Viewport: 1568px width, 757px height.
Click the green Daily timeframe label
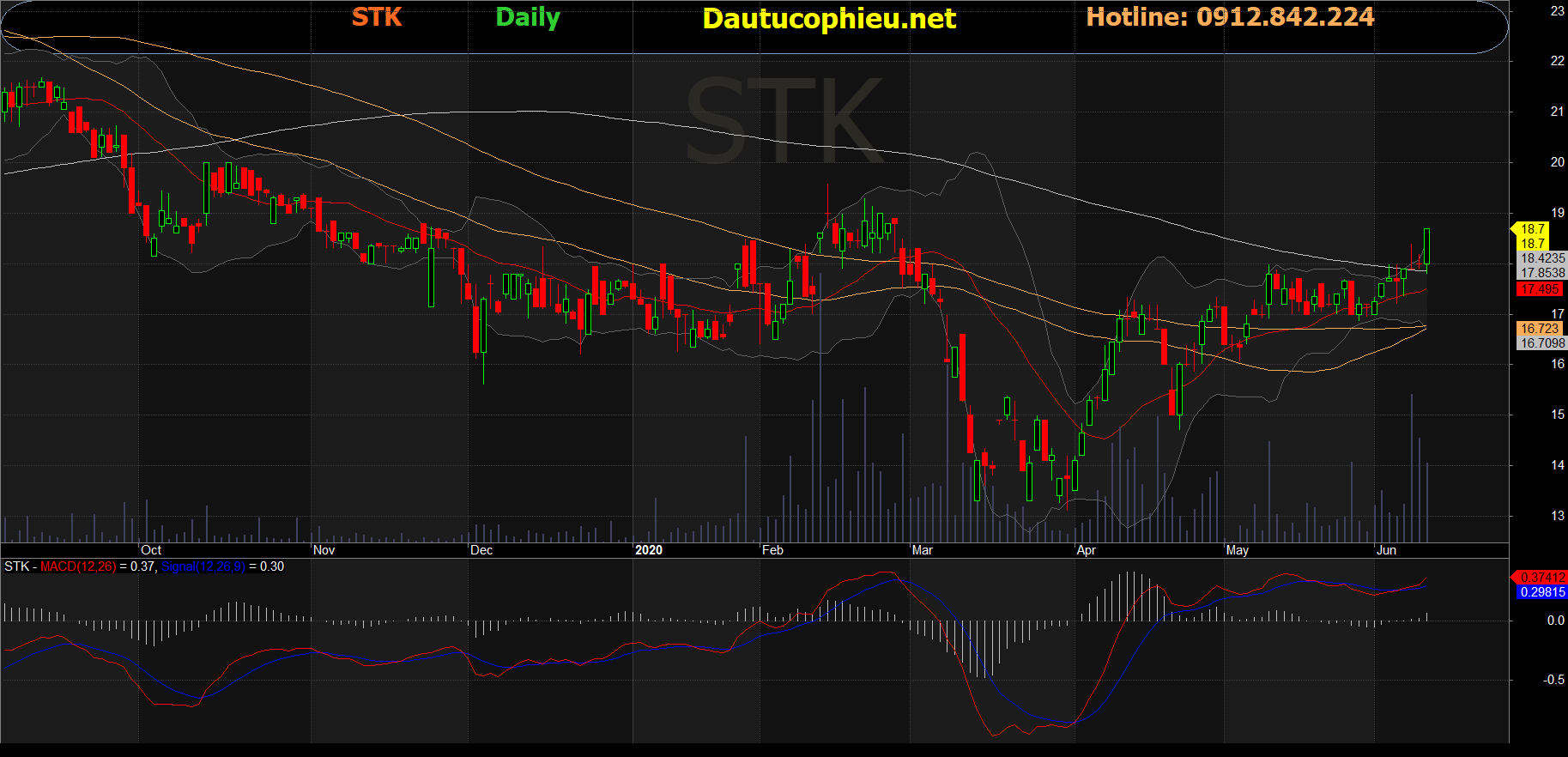[x=528, y=17]
